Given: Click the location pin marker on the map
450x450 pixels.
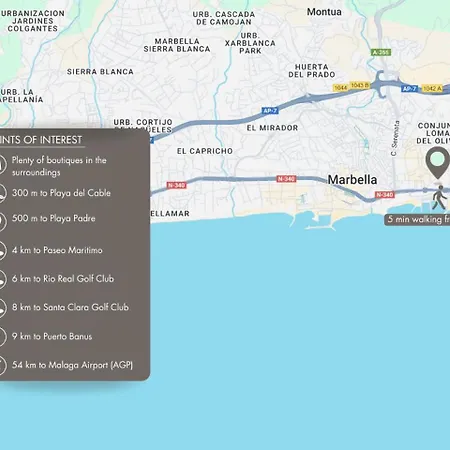Looking at the screenshot, I should (x=437, y=163).
